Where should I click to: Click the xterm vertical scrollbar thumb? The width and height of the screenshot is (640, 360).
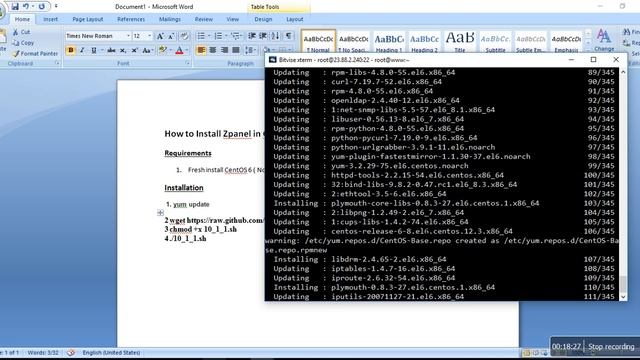tap(623, 283)
